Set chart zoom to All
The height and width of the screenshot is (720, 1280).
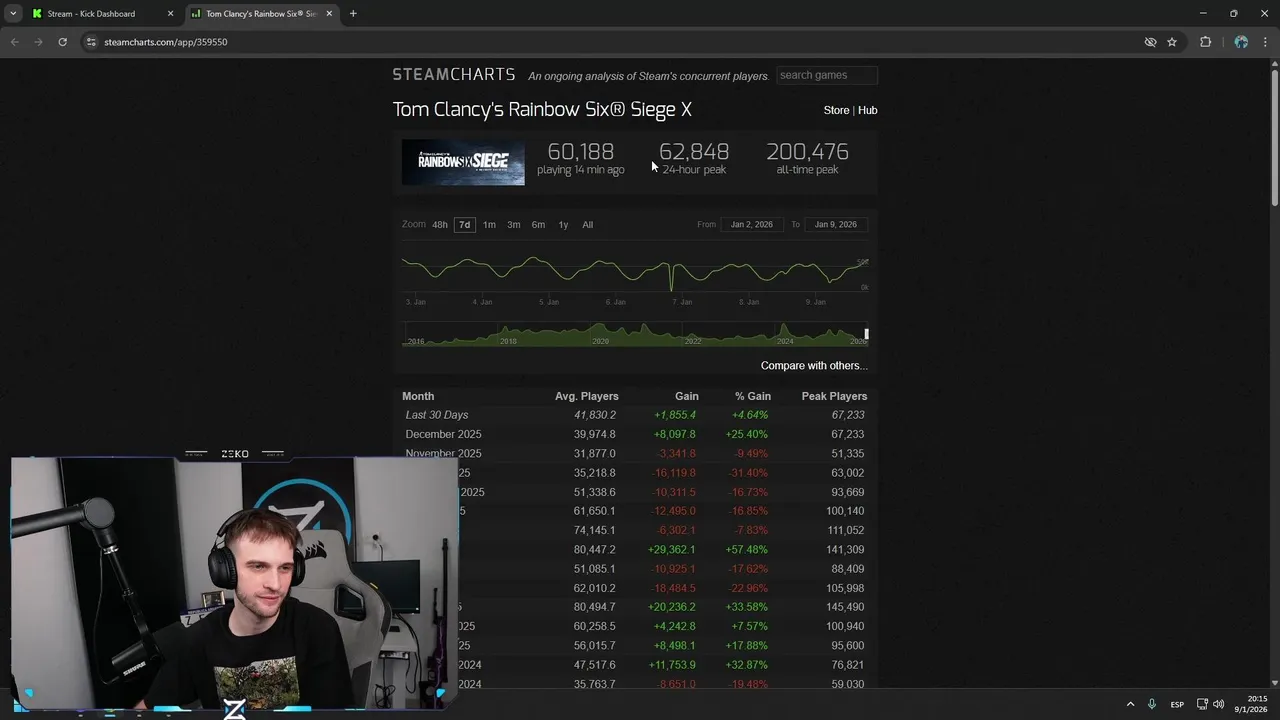587,225
